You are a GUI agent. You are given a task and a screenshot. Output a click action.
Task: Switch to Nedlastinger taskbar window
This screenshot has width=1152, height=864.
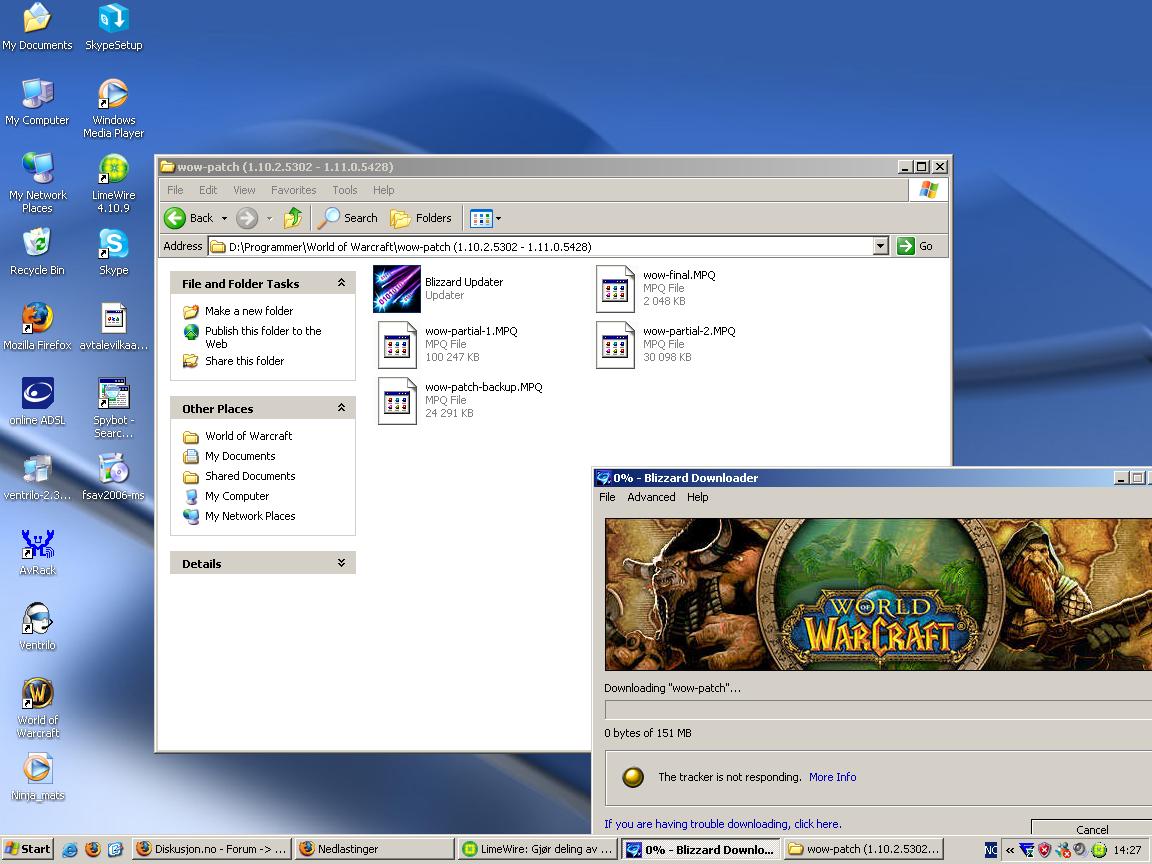pyautogui.click(x=375, y=849)
